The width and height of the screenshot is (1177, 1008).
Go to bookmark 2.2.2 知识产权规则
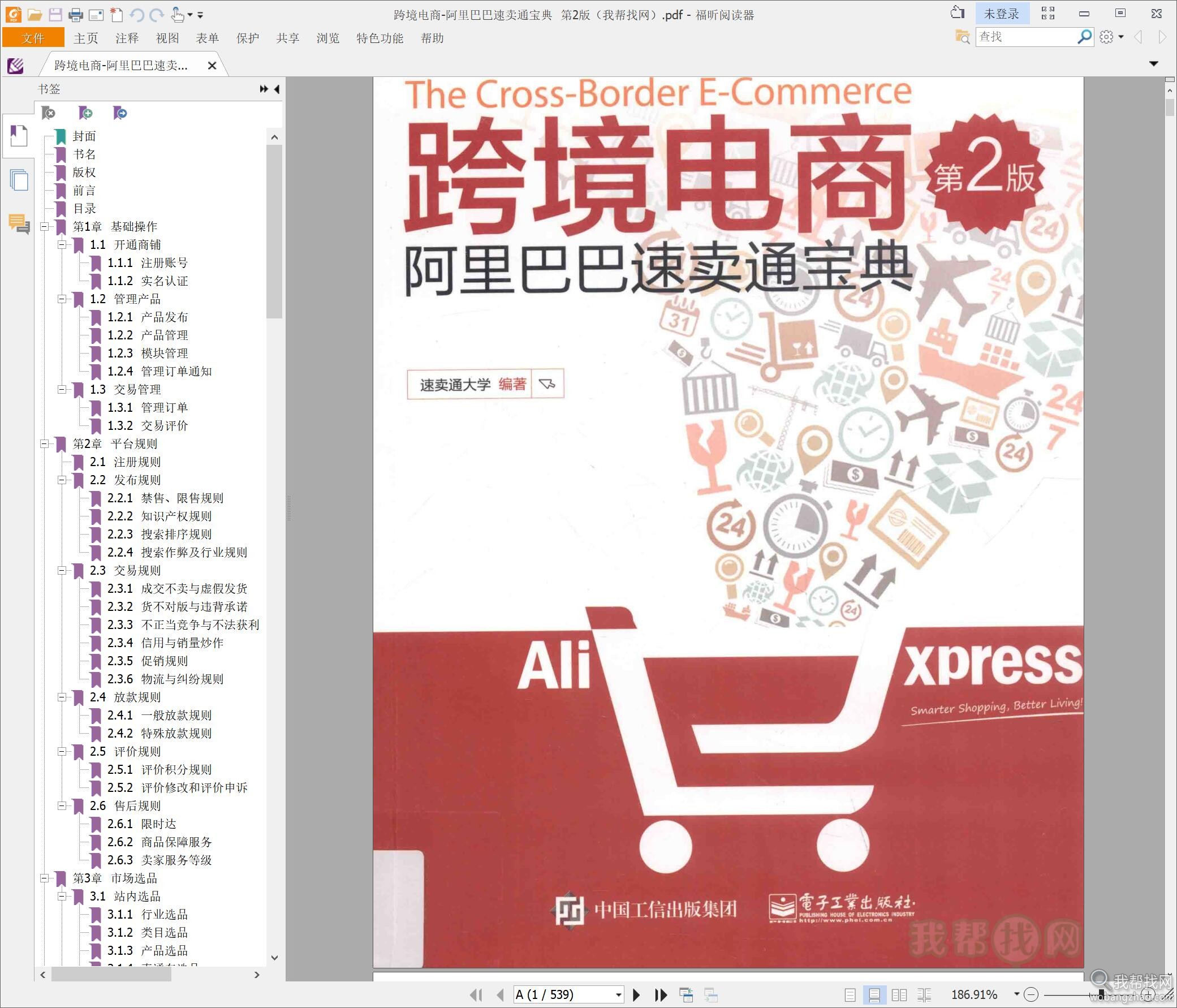[159, 516]
